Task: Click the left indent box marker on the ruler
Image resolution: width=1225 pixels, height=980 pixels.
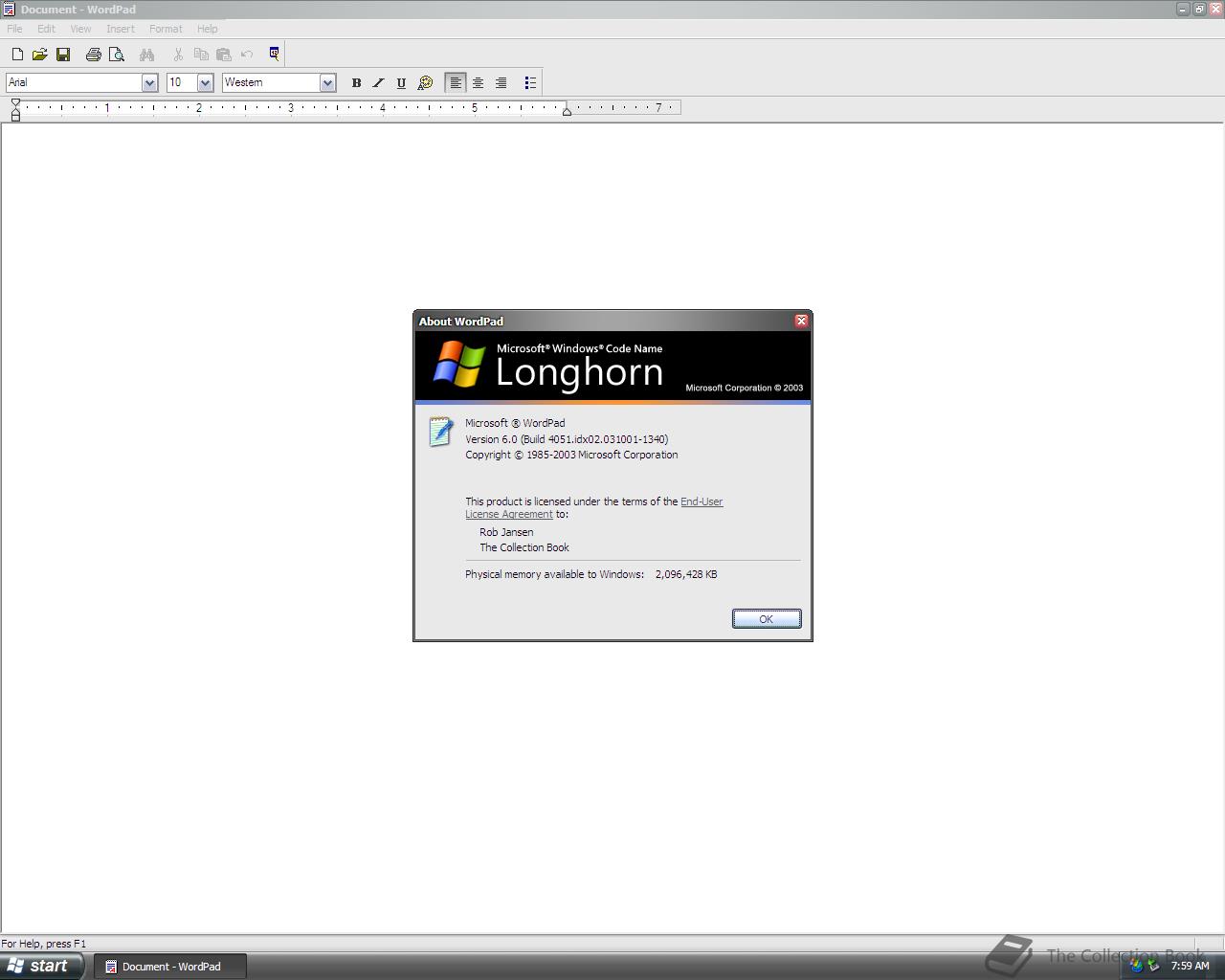Action: click(x=15, y=117)
